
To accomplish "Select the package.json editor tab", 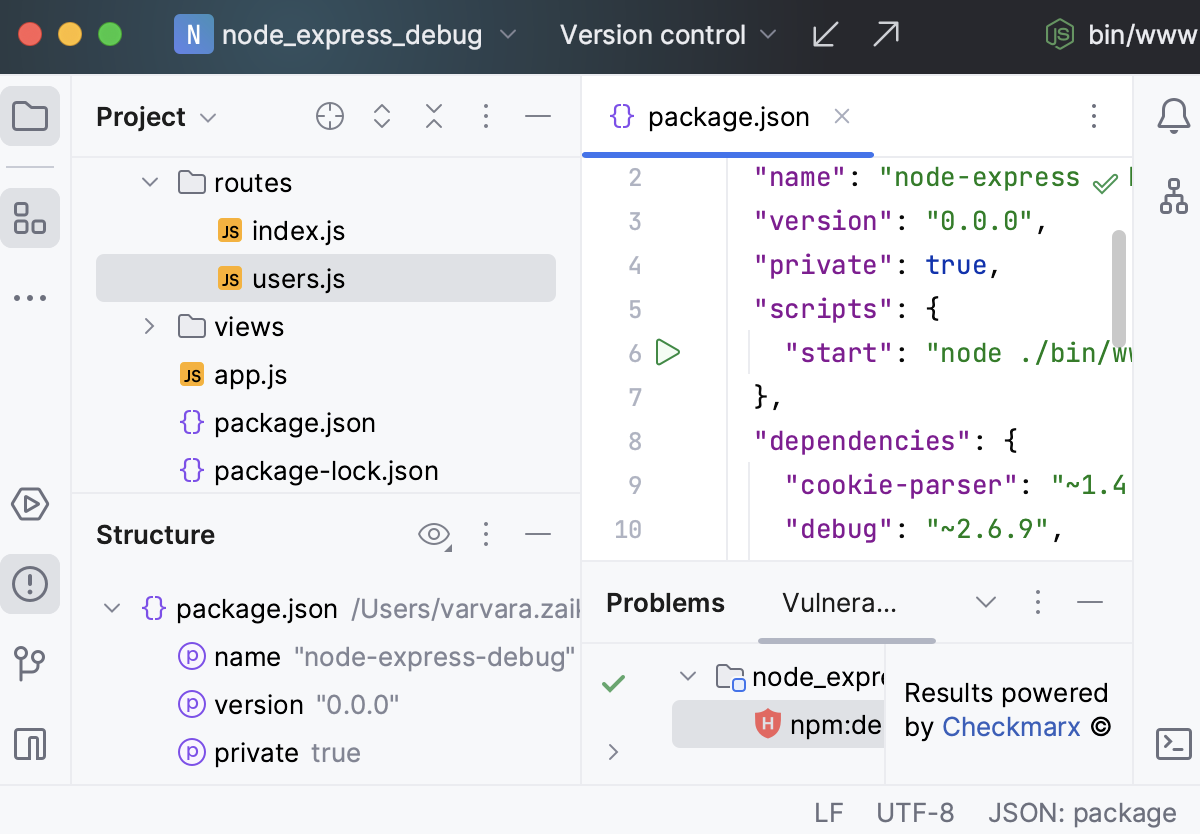I will tap(727, 117).
